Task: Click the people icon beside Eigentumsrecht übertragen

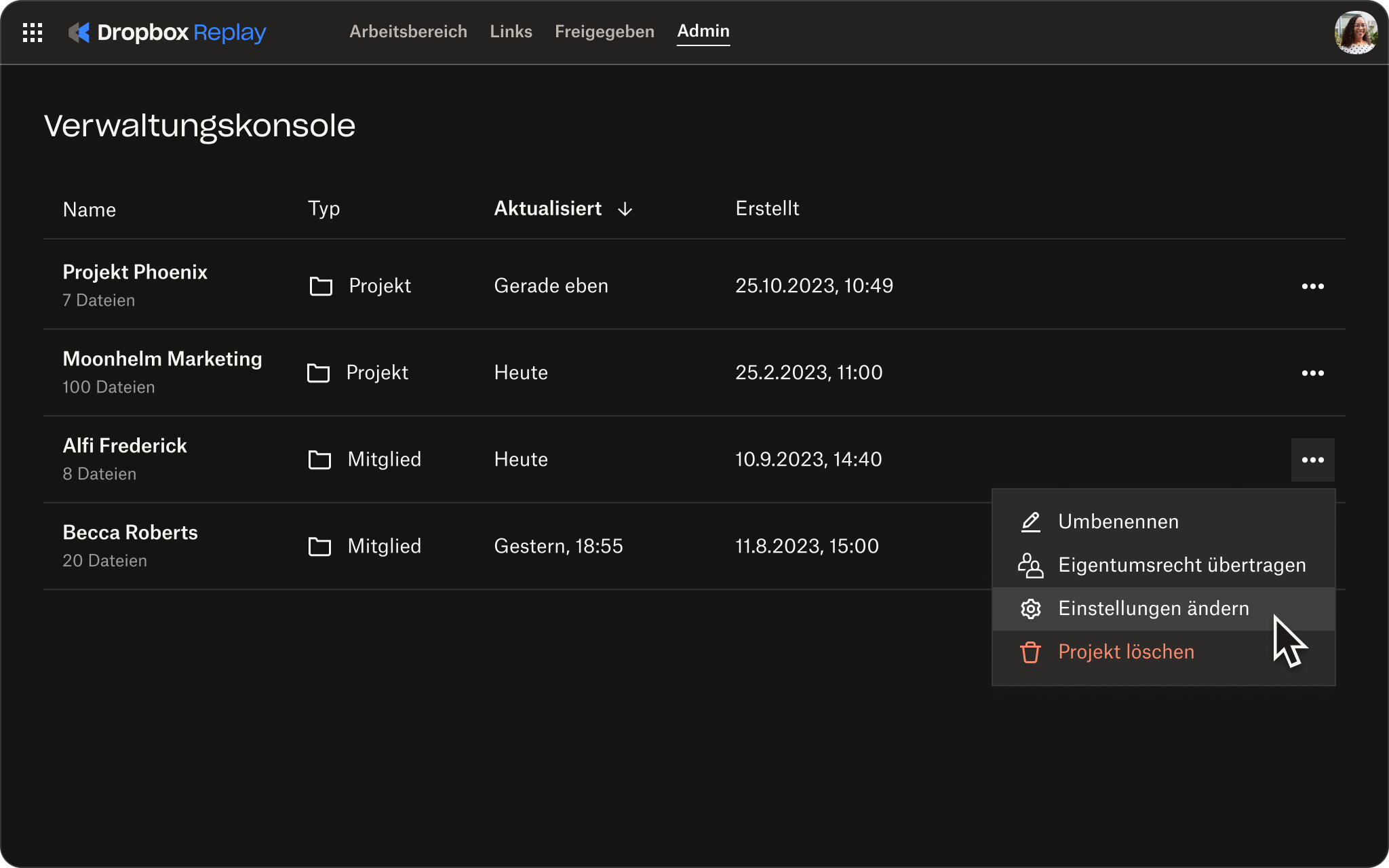Action: pos(1030,564)
